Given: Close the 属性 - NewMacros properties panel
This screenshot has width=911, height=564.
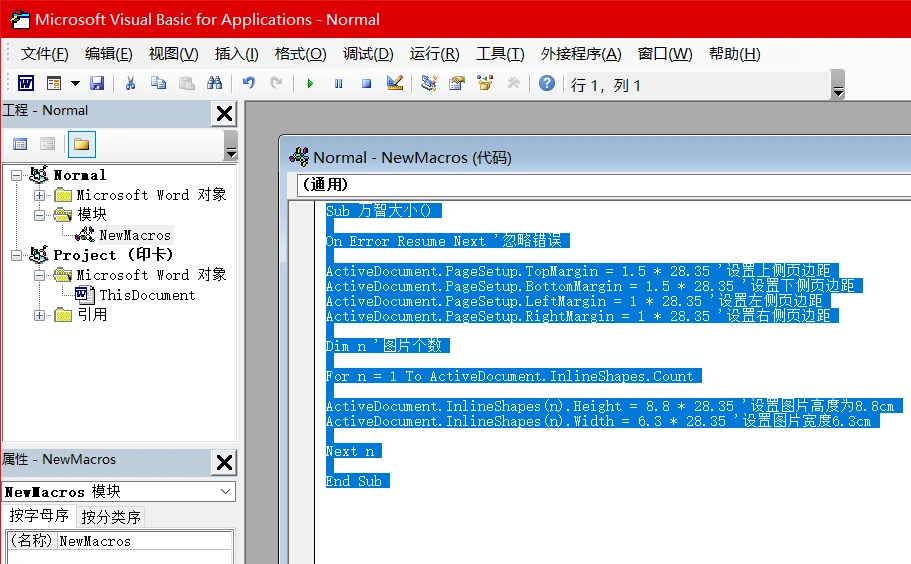Looking at the screenshot, I should 224,463.
